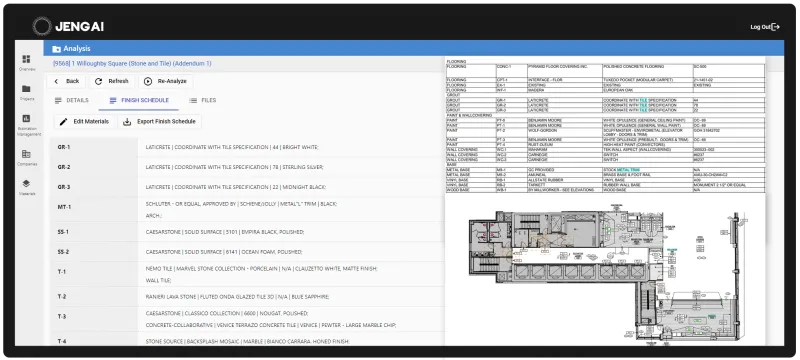
Task: Open the Overview sidebar icon
Action: [27, 59]
